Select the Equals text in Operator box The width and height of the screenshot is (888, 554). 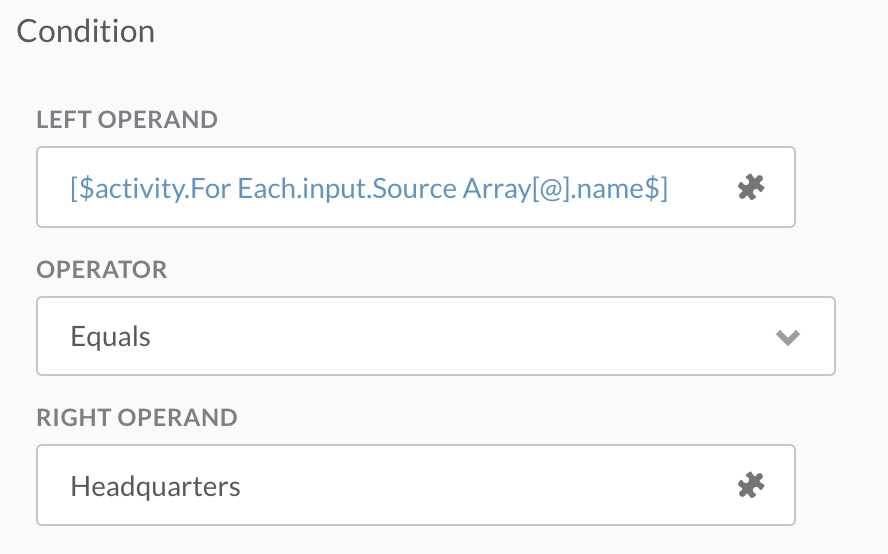point(111,337)
